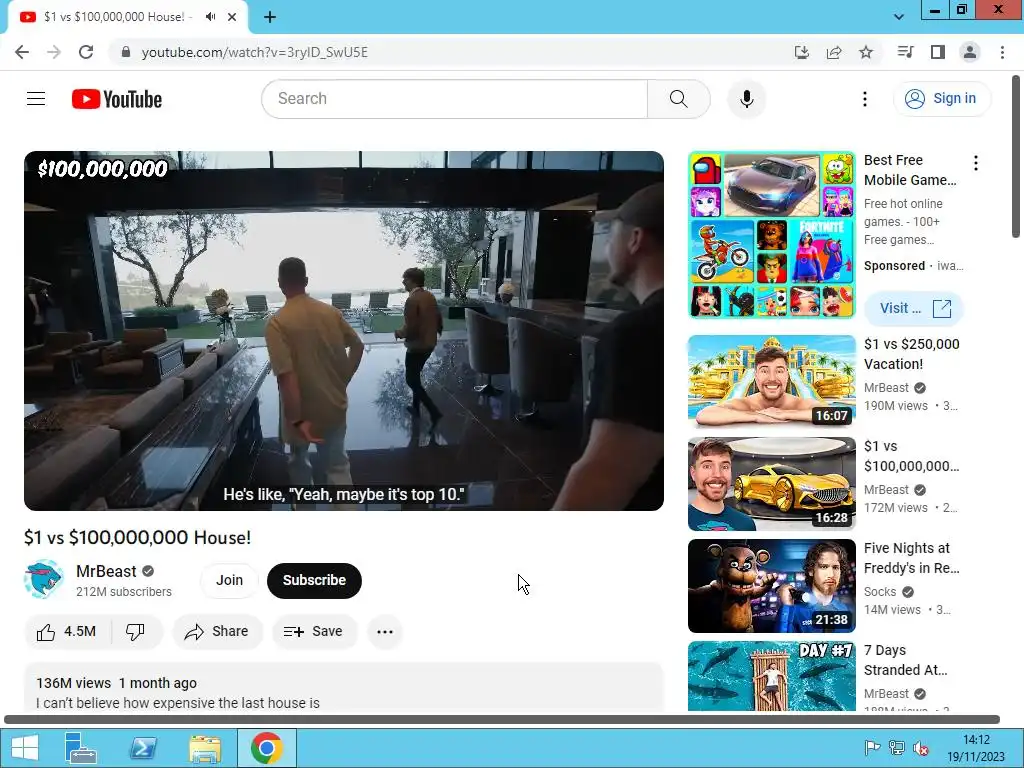Open Socks channel name
The image size is (1024, 768).
[880, 592]
